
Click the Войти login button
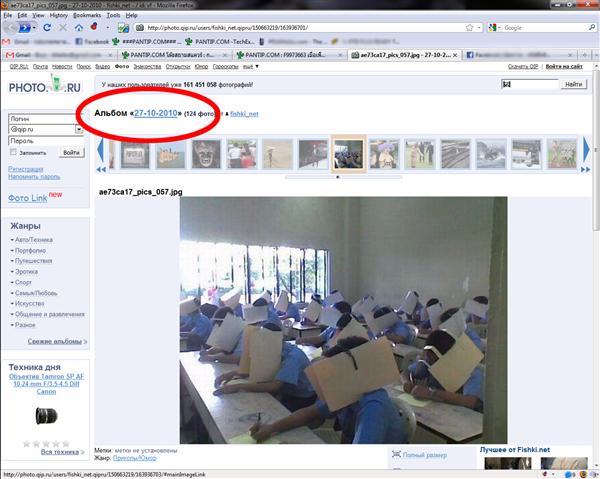pos(71,152)
